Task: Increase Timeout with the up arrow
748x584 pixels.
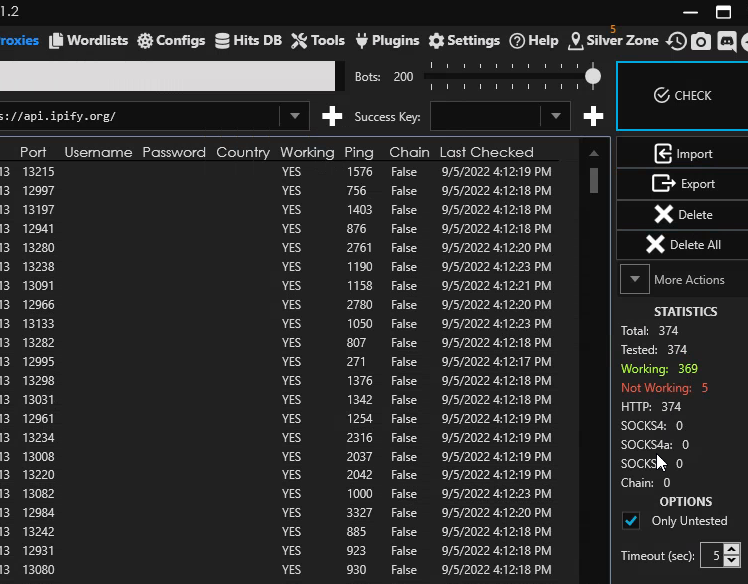Action: coord(732,549)
